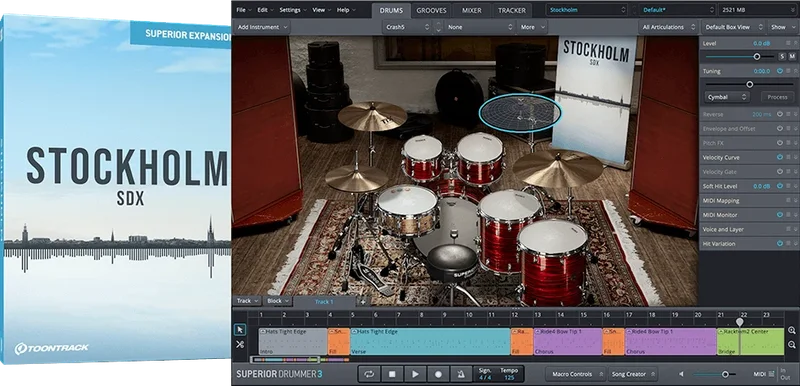Enable the Reverse effect power button
Viewport: 800px width, 386px height.
[780, 114]
